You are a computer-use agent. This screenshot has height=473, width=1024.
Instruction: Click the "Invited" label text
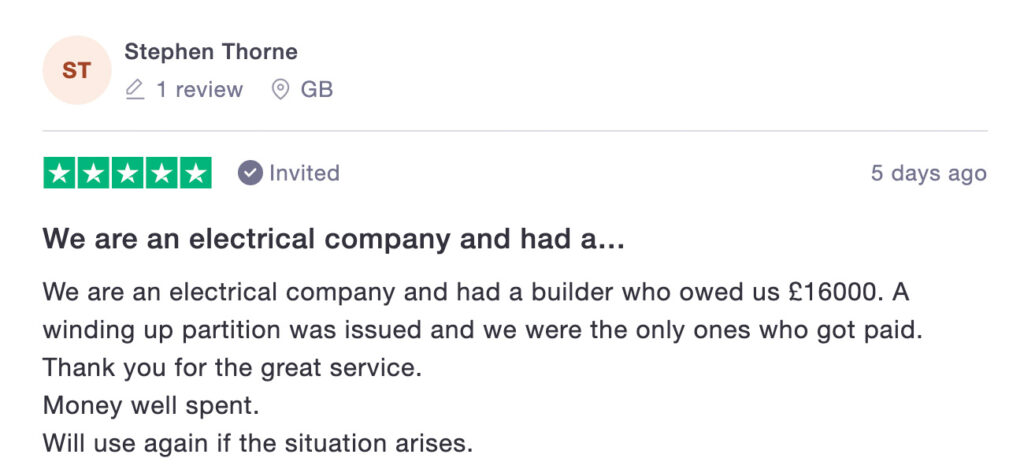(304, 173)
